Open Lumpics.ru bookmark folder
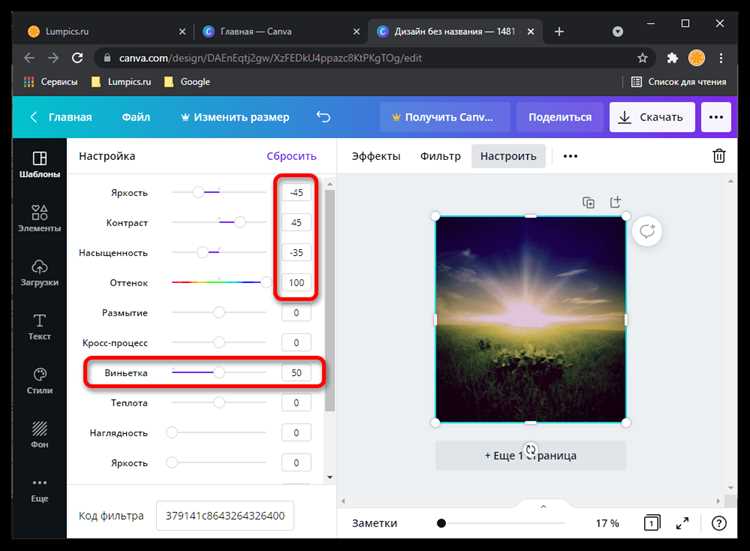Screen dimensions: 750x551 121,82
